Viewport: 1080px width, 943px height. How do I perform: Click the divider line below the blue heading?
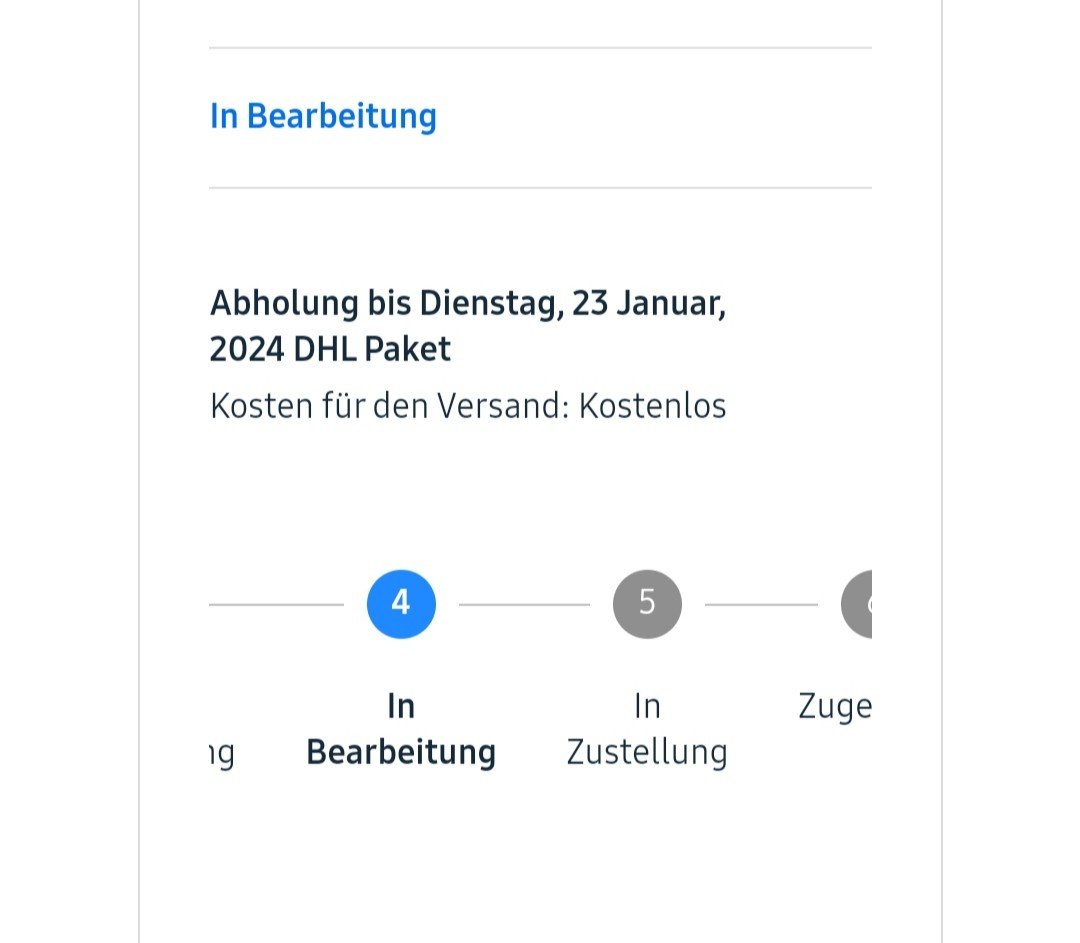pyautogui.click(x=540, y=188)
